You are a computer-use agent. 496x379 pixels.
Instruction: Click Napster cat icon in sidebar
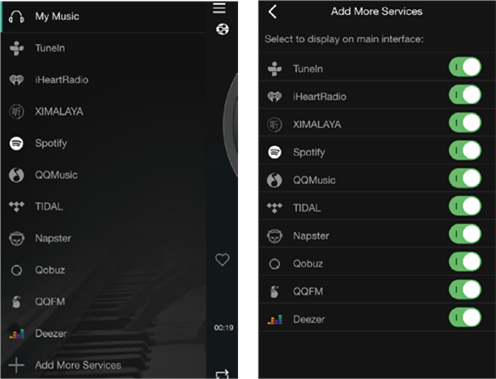coord(17,238)
